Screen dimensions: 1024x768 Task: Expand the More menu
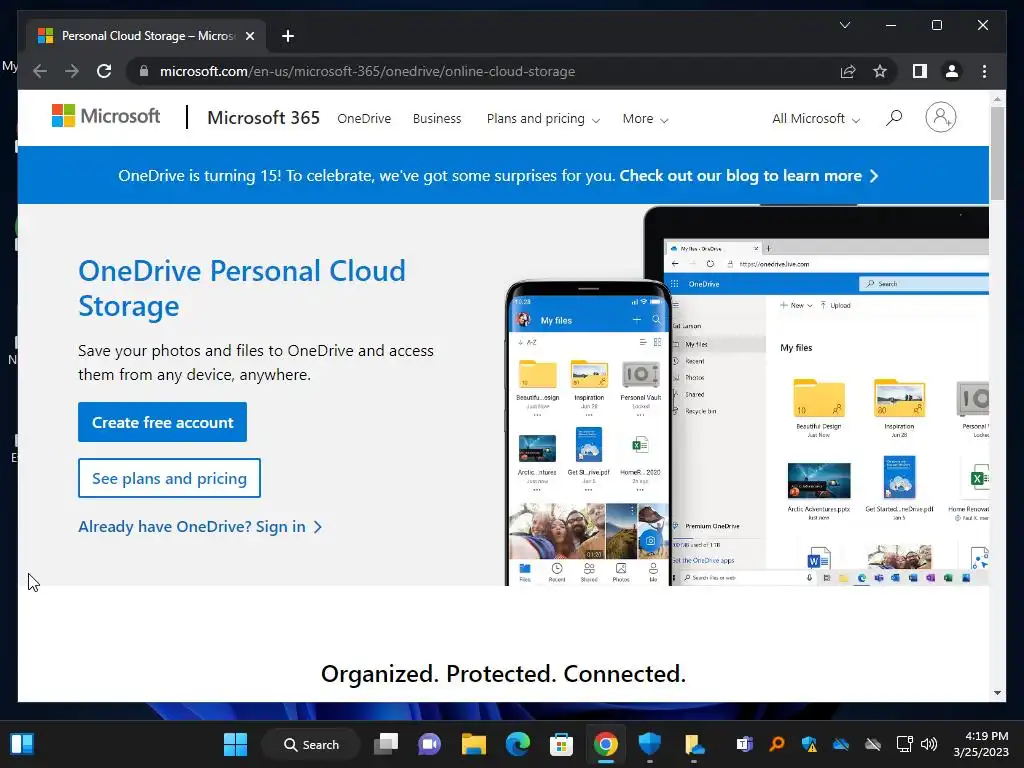[645, 119]
